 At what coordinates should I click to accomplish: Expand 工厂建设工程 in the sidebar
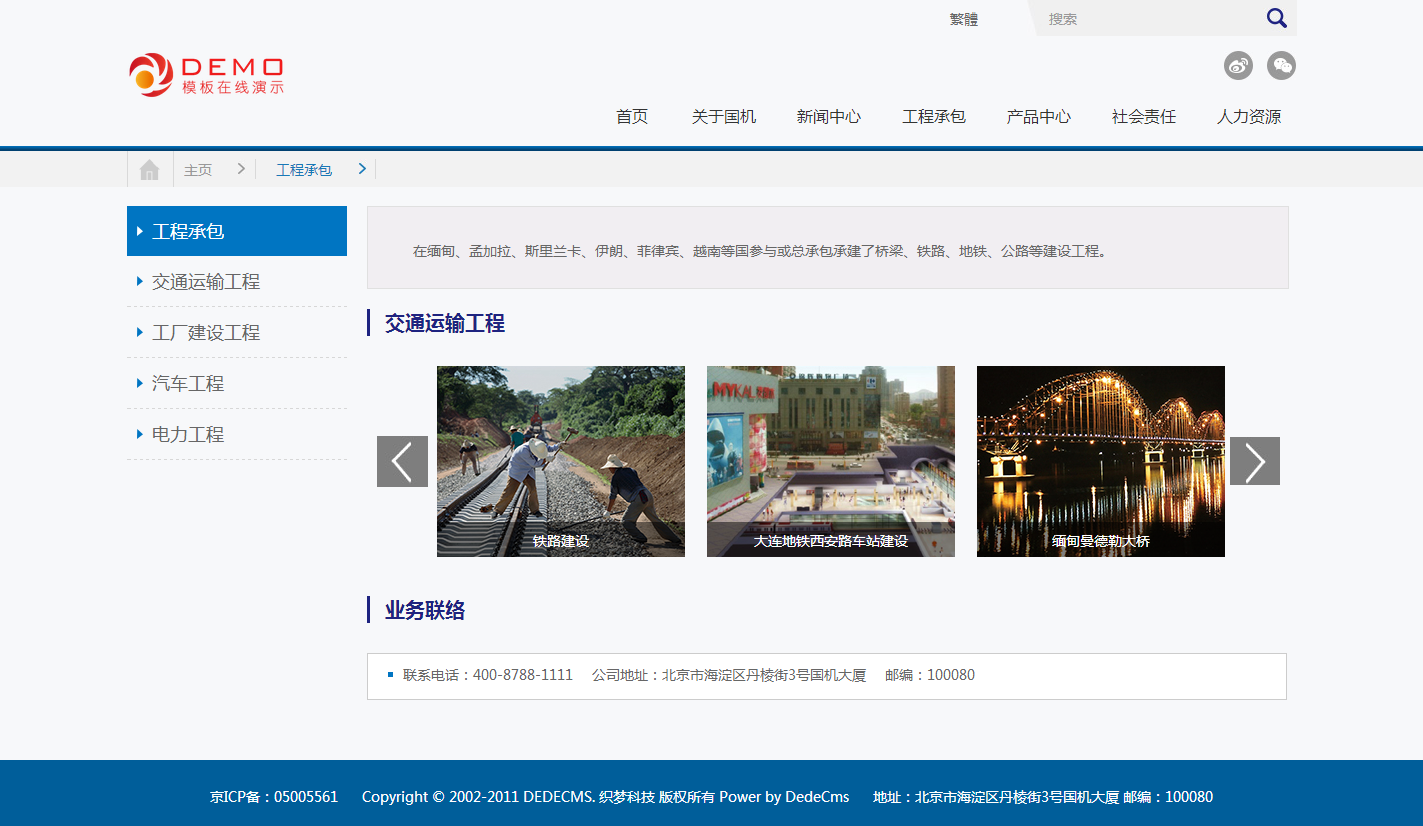[206, 333]
